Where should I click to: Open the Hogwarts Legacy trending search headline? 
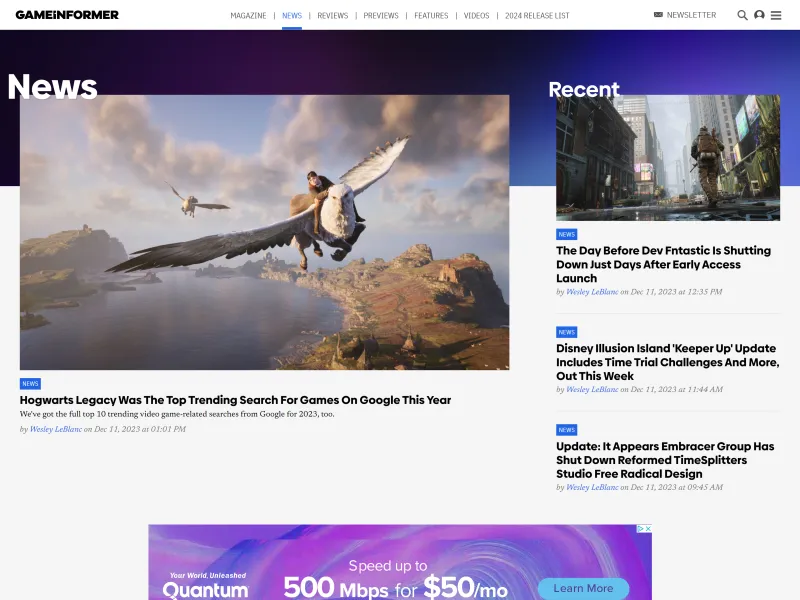click(236, 399)
